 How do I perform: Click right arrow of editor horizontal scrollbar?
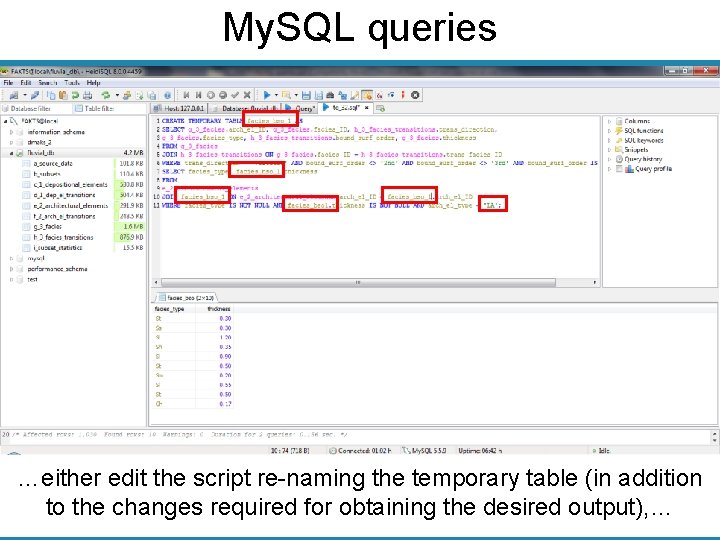tap(595, 282)
